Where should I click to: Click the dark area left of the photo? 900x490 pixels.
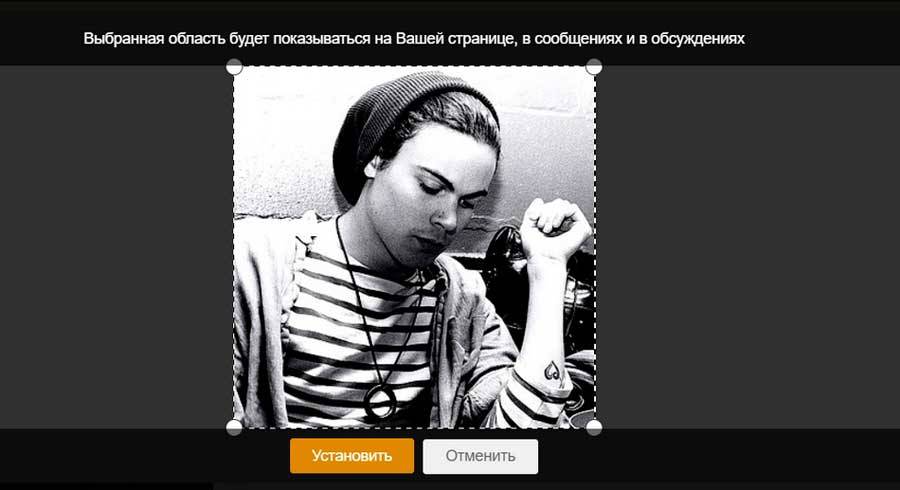(115, 247)
